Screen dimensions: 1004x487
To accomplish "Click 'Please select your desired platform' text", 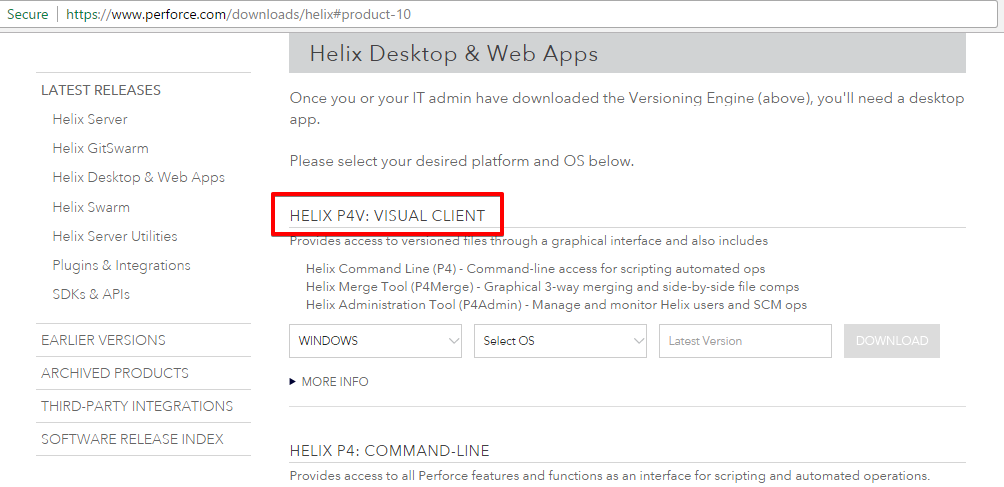I will (462, 161).
